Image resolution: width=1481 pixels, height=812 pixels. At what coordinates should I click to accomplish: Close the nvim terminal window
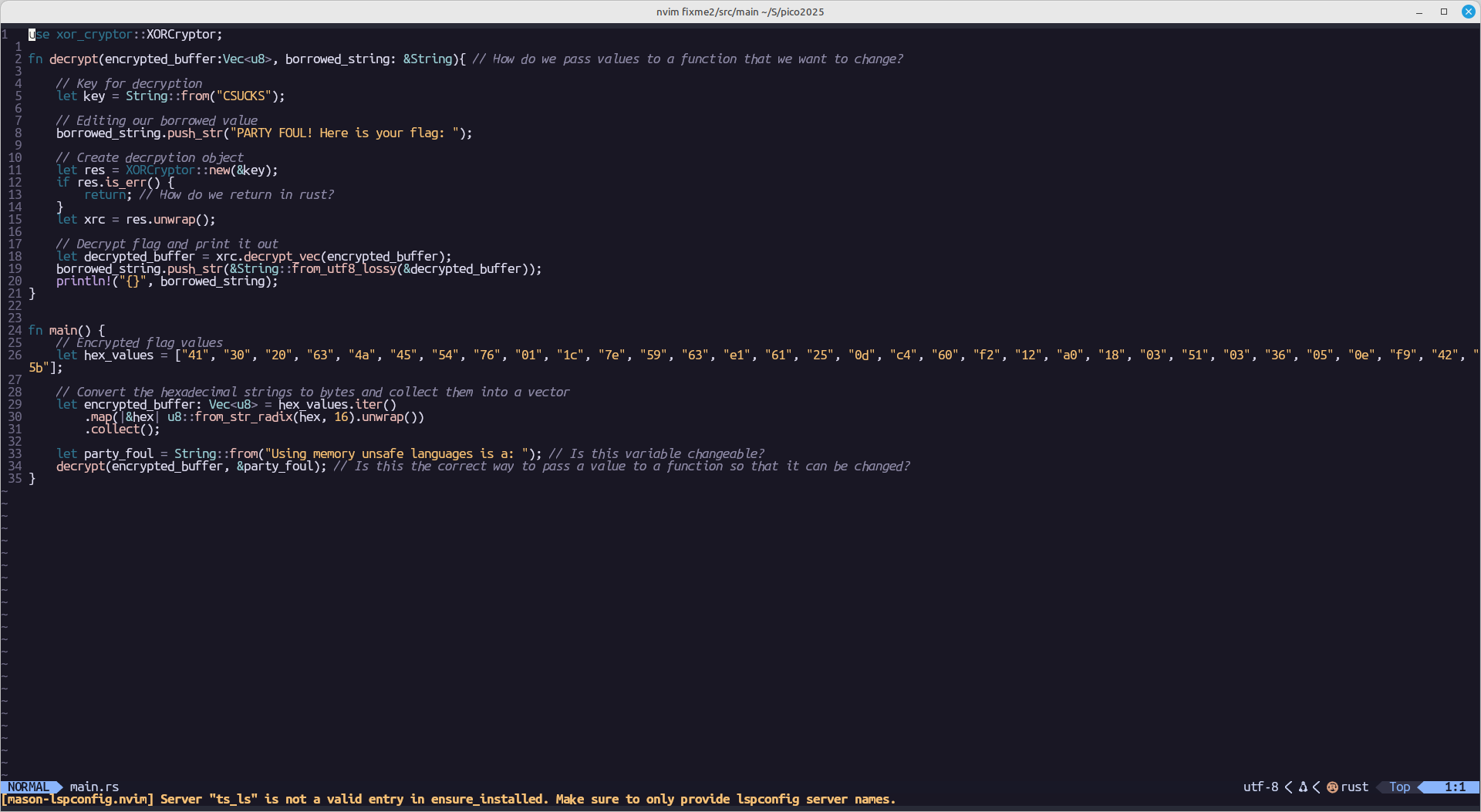pyautogui.click(x=1469, y=12)
